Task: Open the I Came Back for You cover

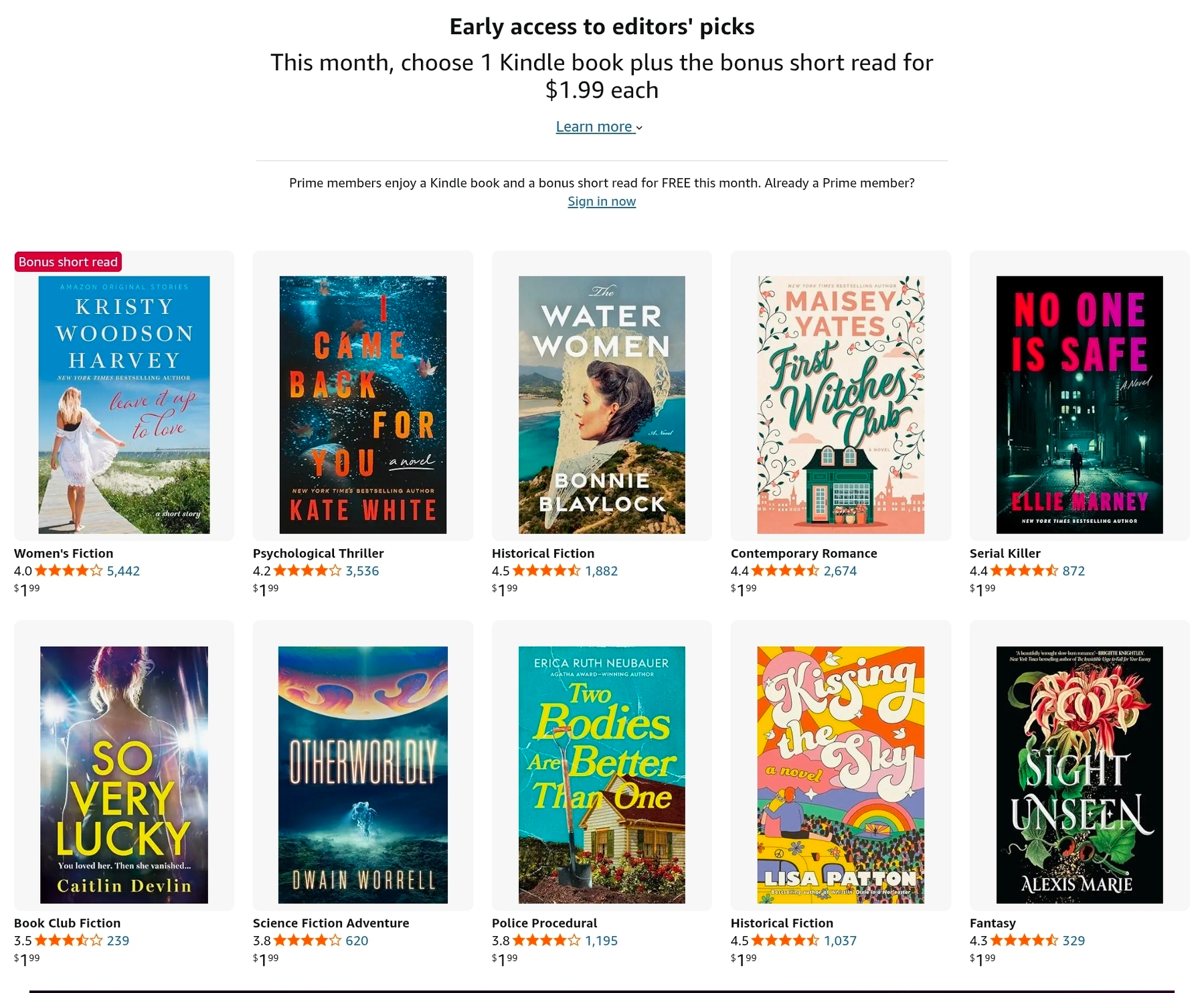Action: [x=363, y=404]
